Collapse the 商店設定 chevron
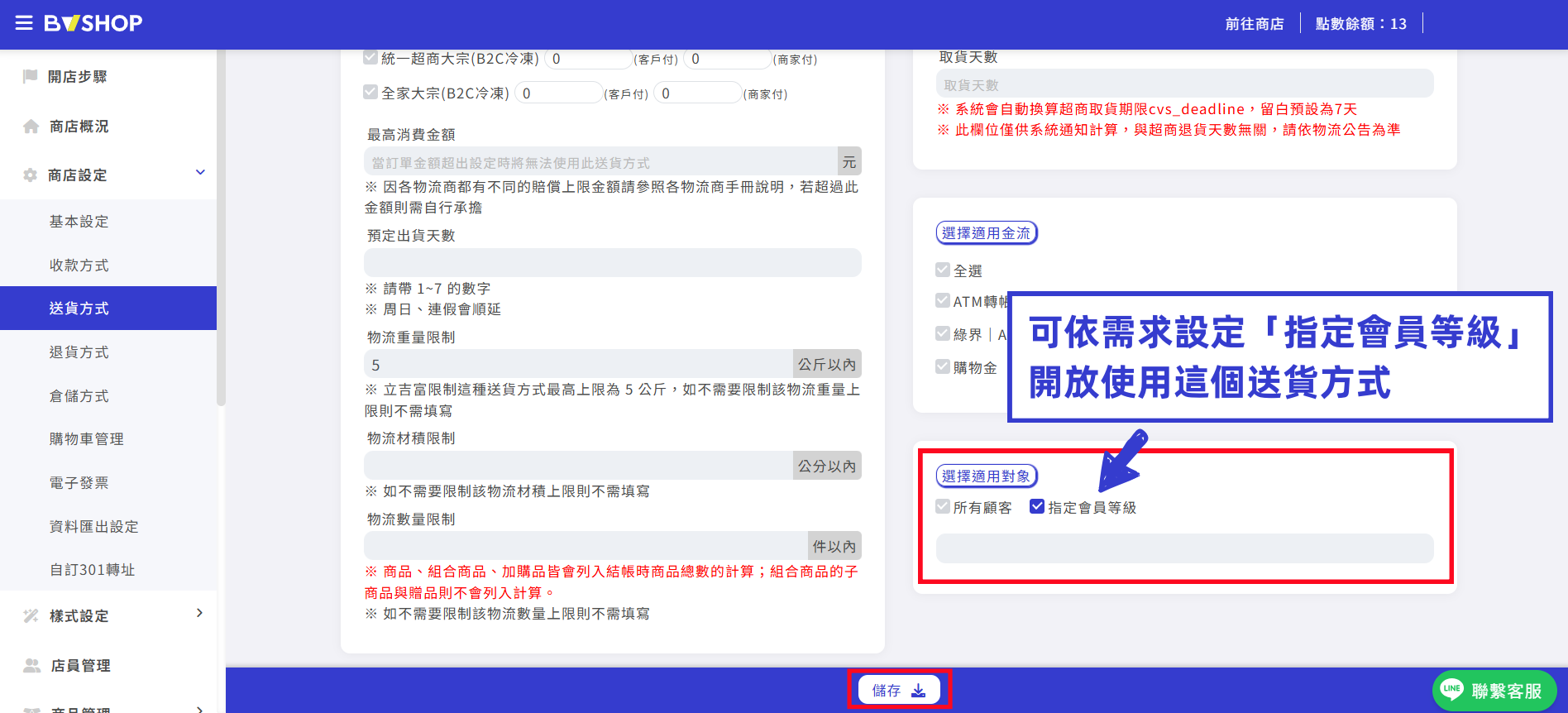The width and height of the screenshot is (1568, 713). click(x=200, y=172)
